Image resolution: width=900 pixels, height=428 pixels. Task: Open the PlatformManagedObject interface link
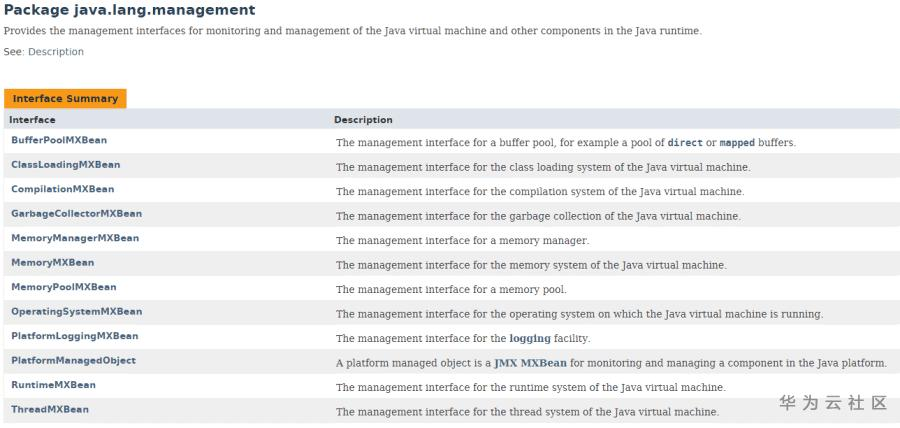[x=73, y=360]
